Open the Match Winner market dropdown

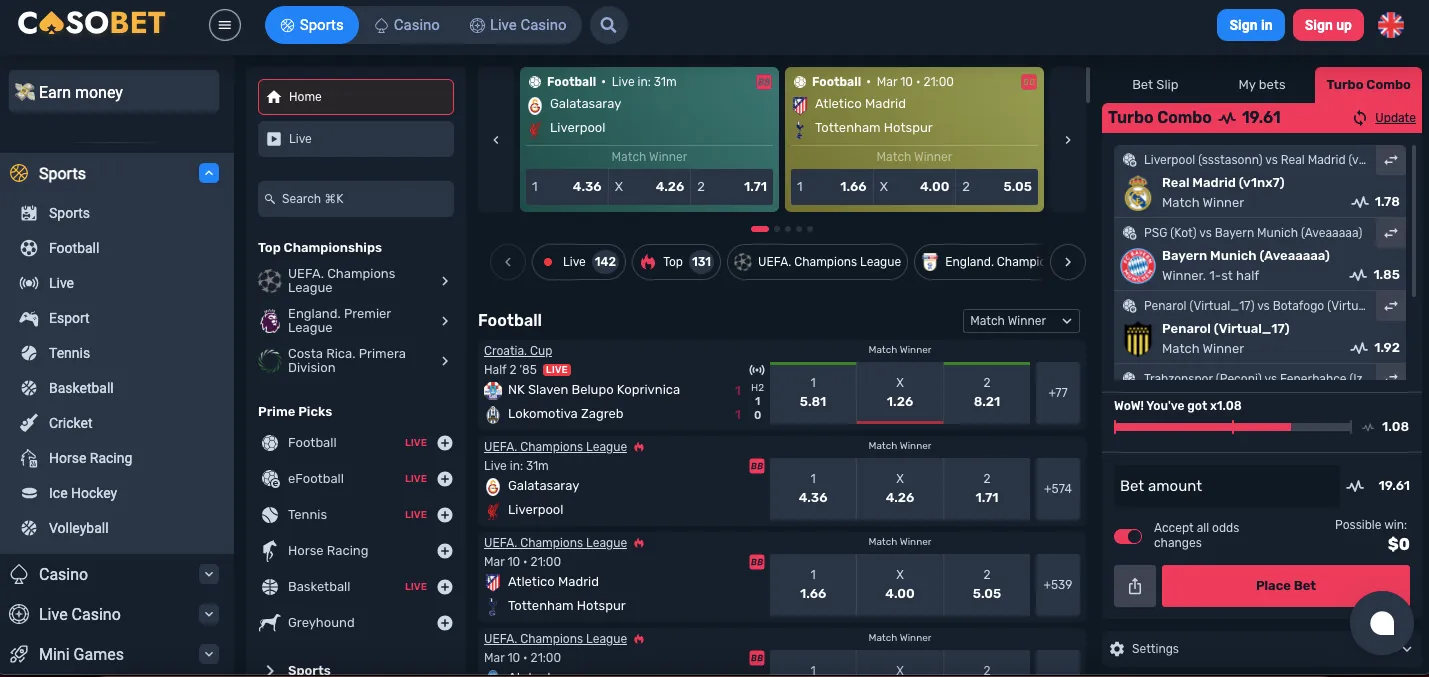(1021, 321)
